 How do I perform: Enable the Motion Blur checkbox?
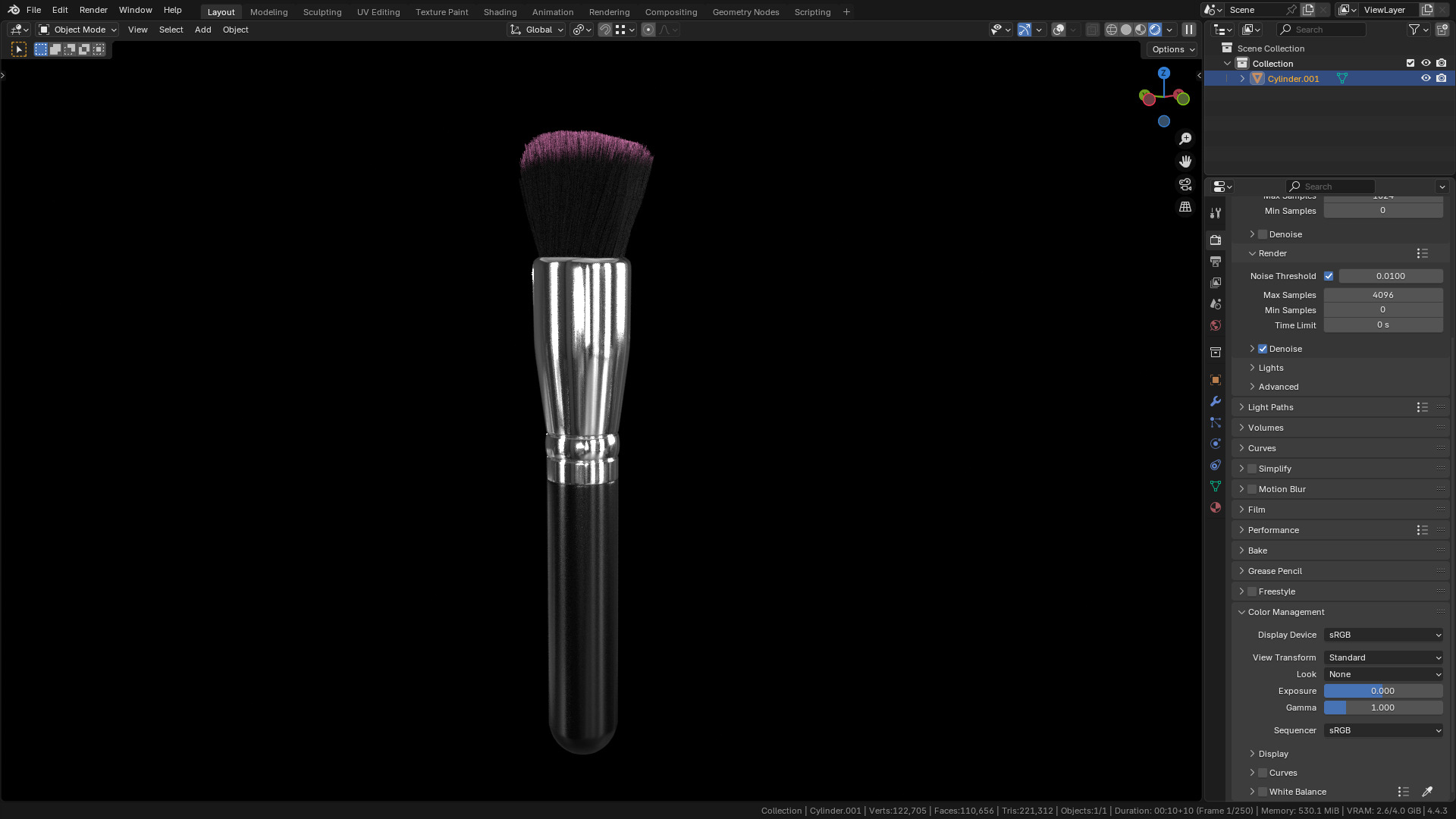1252,489
